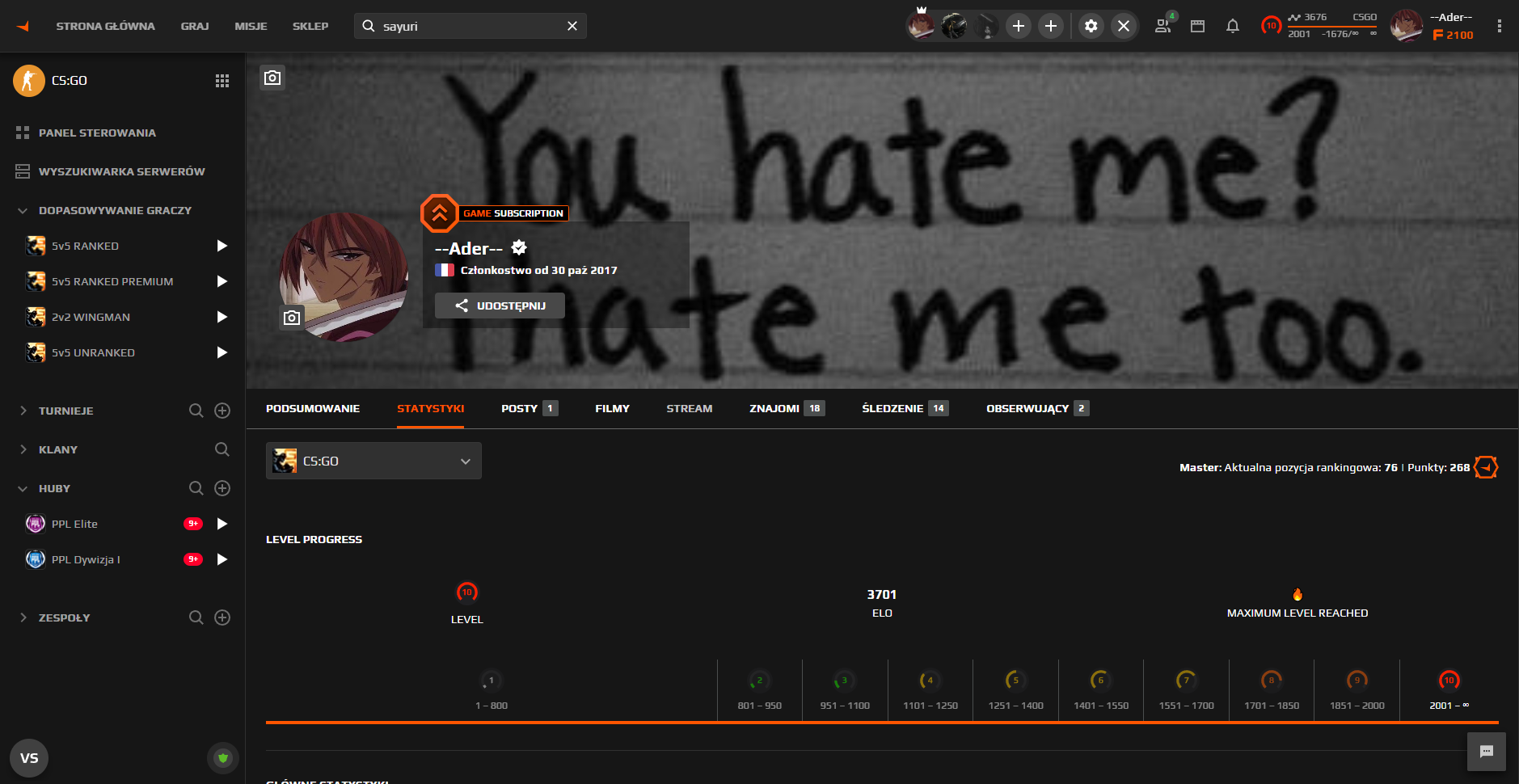Click the cover photo camera icon
This screenshot has width=1519, height=784.
[272, 78]
